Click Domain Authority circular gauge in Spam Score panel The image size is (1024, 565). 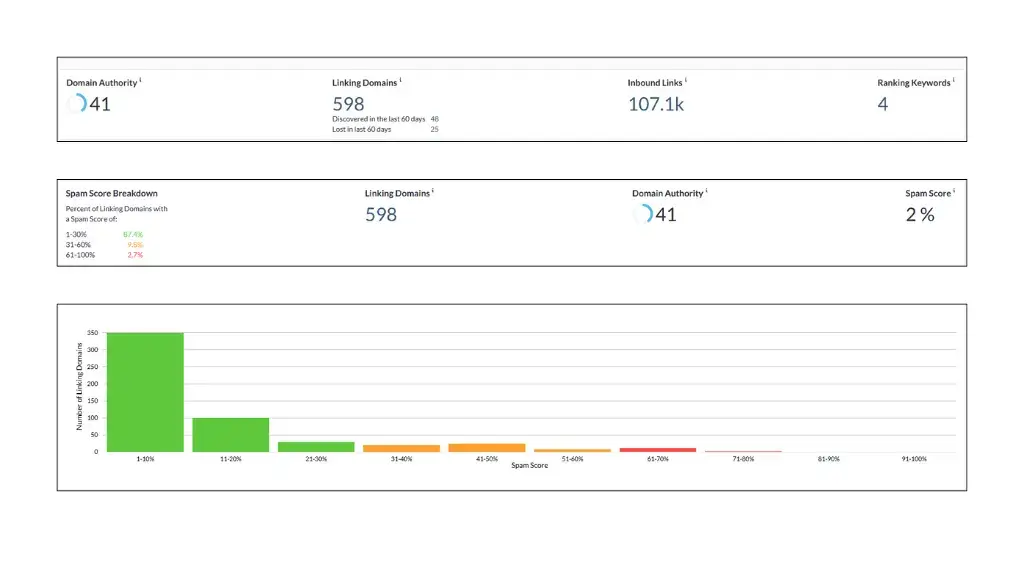click(642, 214)
